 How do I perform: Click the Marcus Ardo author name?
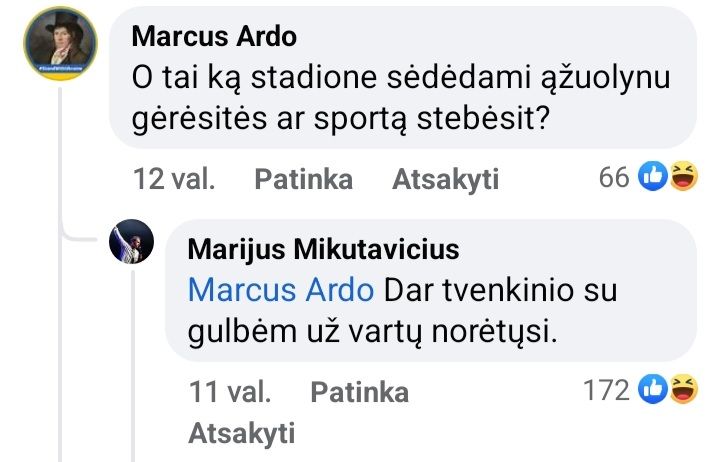(215, 37)
